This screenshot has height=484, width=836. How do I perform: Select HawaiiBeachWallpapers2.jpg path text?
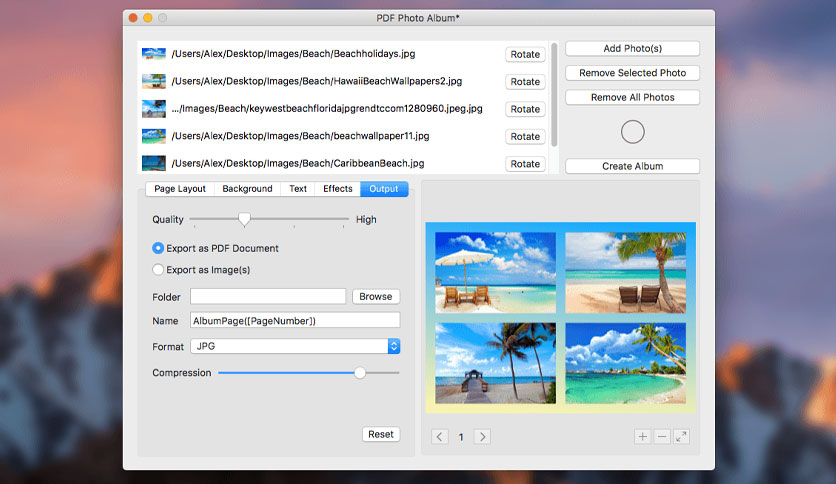[x=317, y=81]
